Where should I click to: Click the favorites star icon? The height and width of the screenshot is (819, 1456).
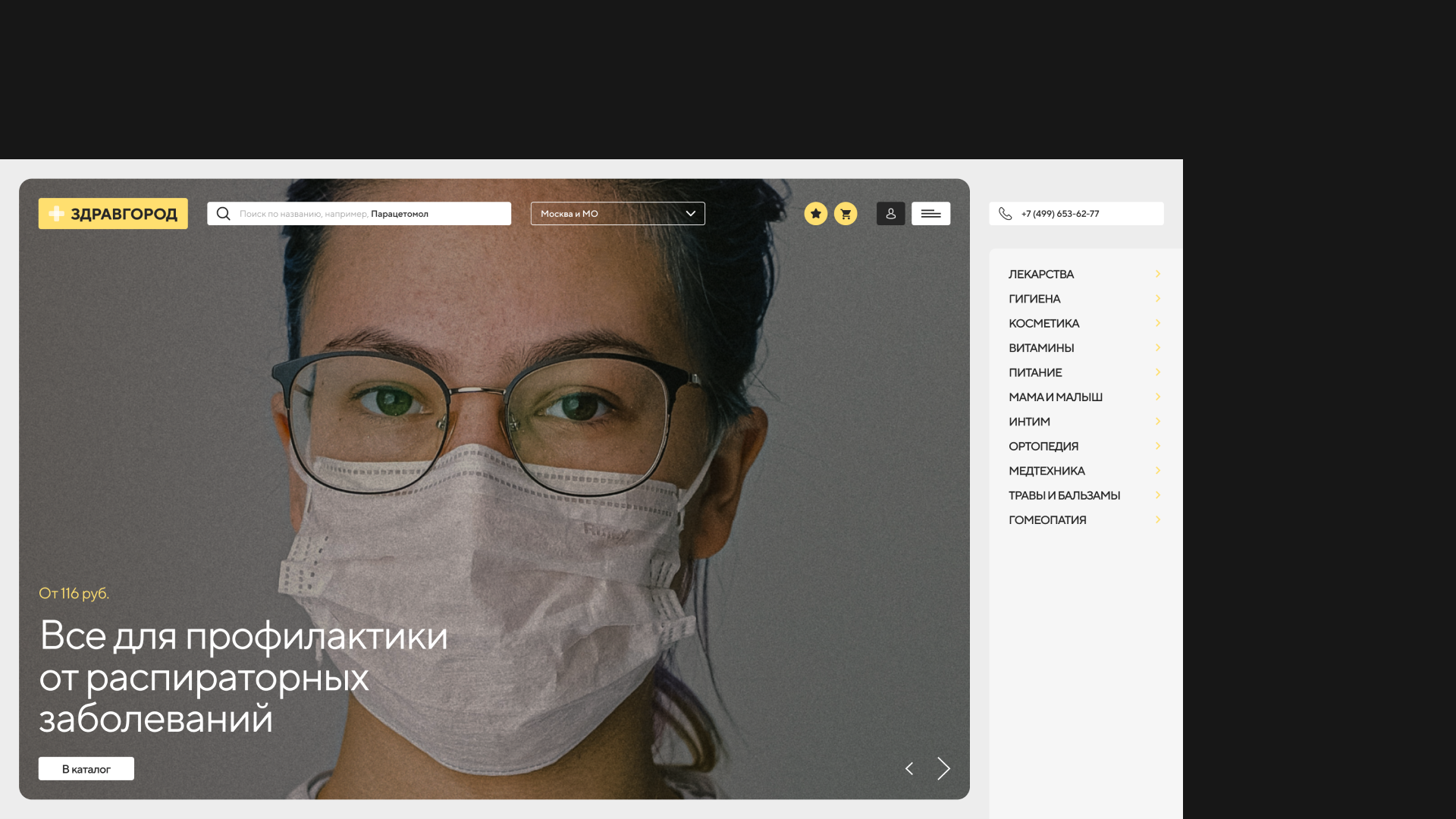click(816, 214)
